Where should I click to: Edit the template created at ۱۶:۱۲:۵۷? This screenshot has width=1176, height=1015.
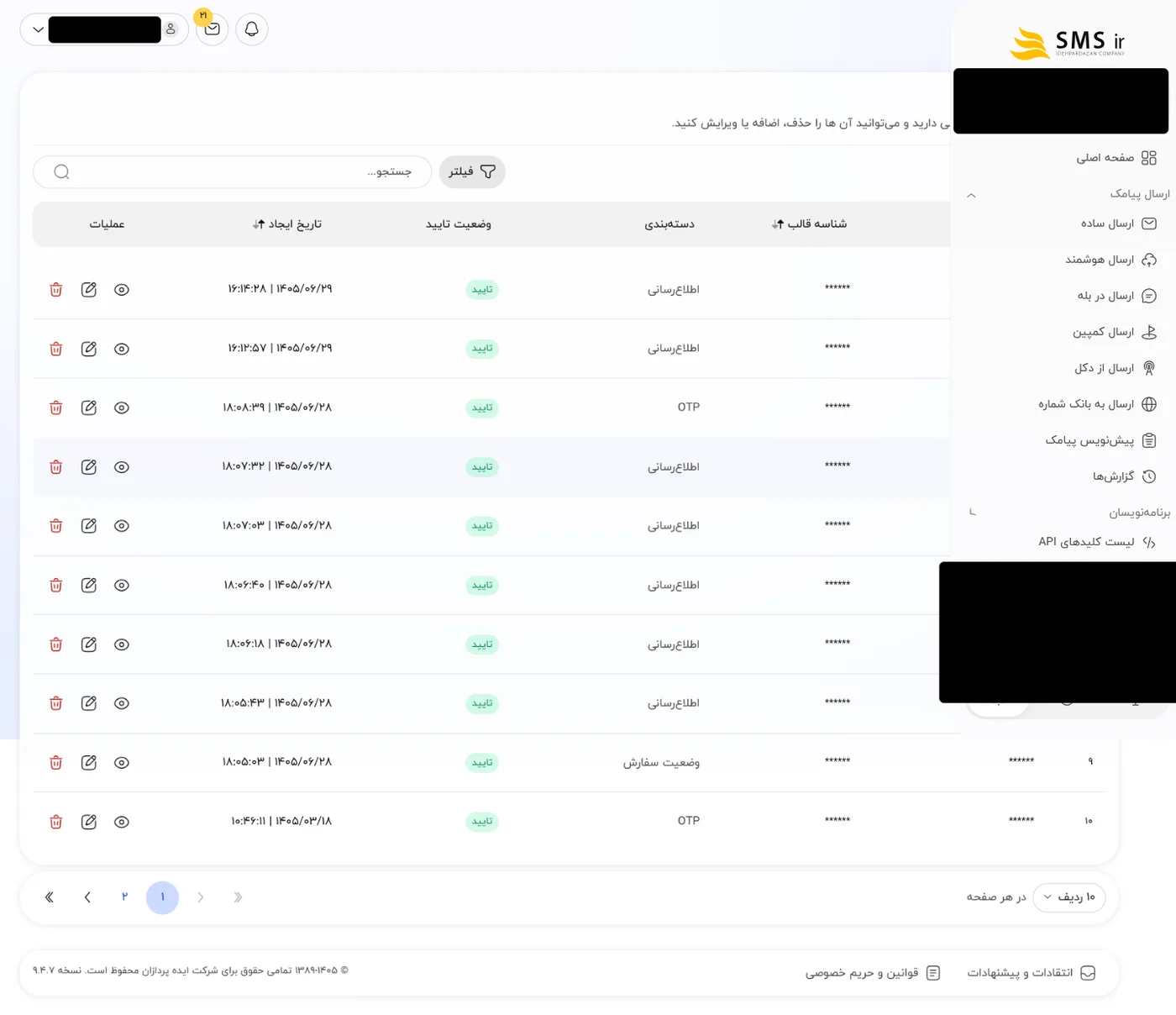pyautogui.click(x=89, y=349)
